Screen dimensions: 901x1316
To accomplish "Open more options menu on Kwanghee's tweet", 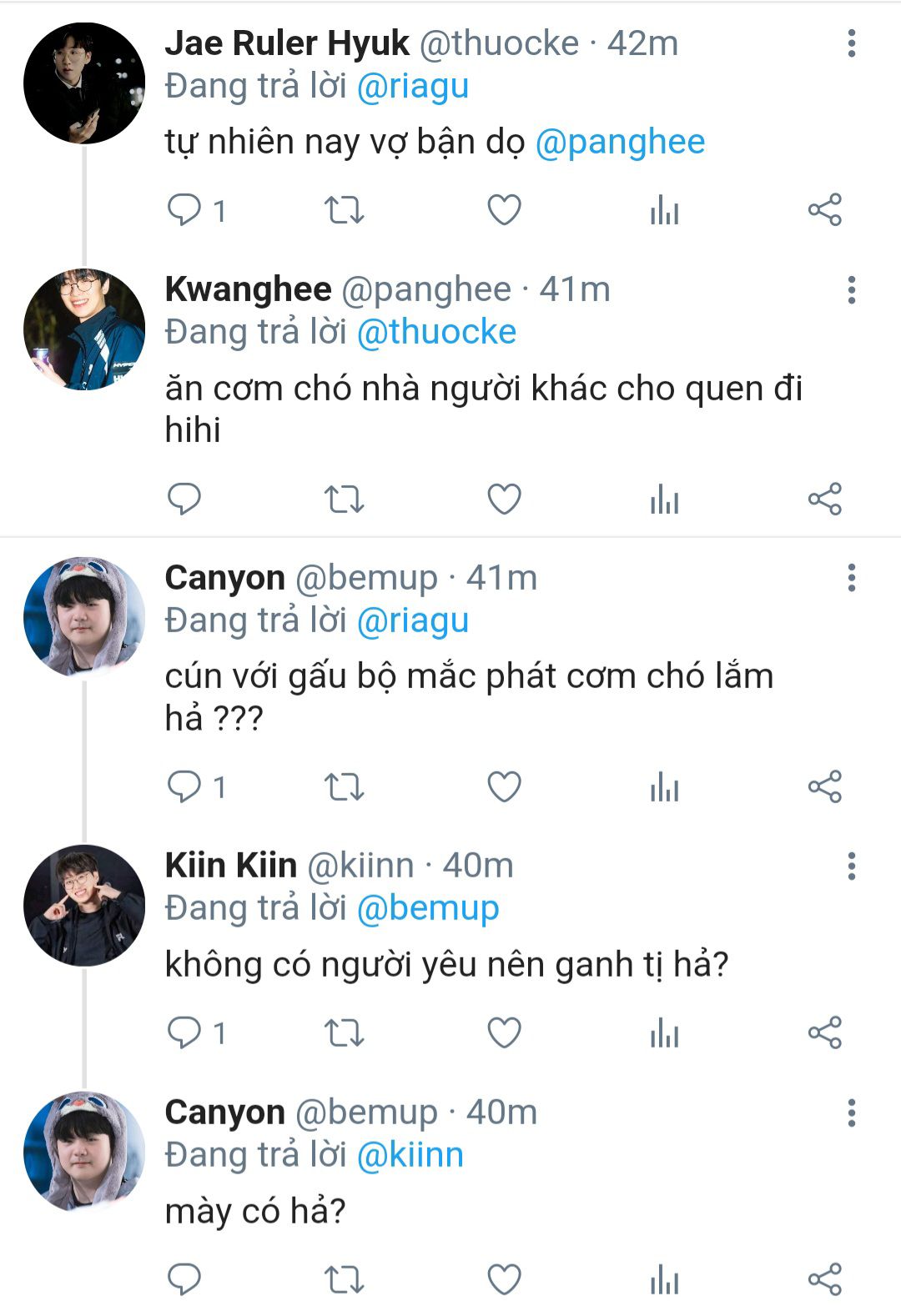I will click(852, 289).
